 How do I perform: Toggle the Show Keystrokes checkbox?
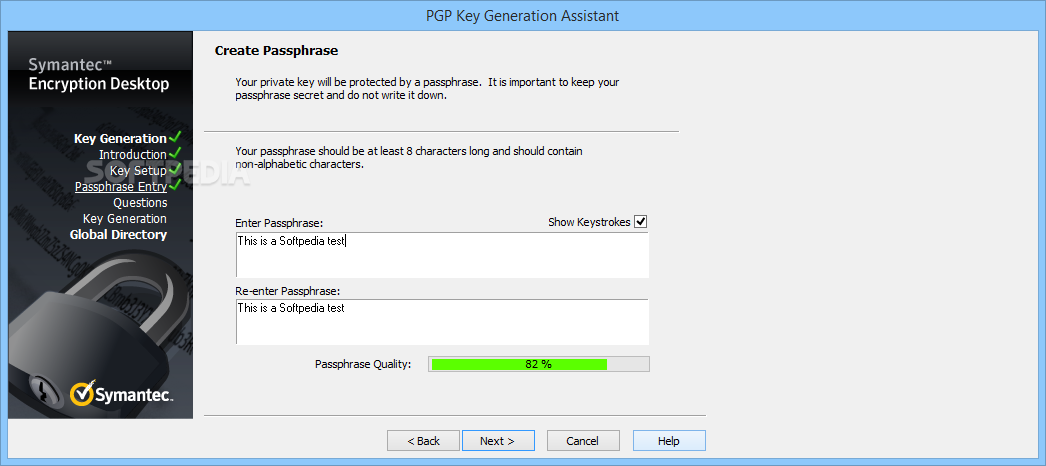point(641,222)
